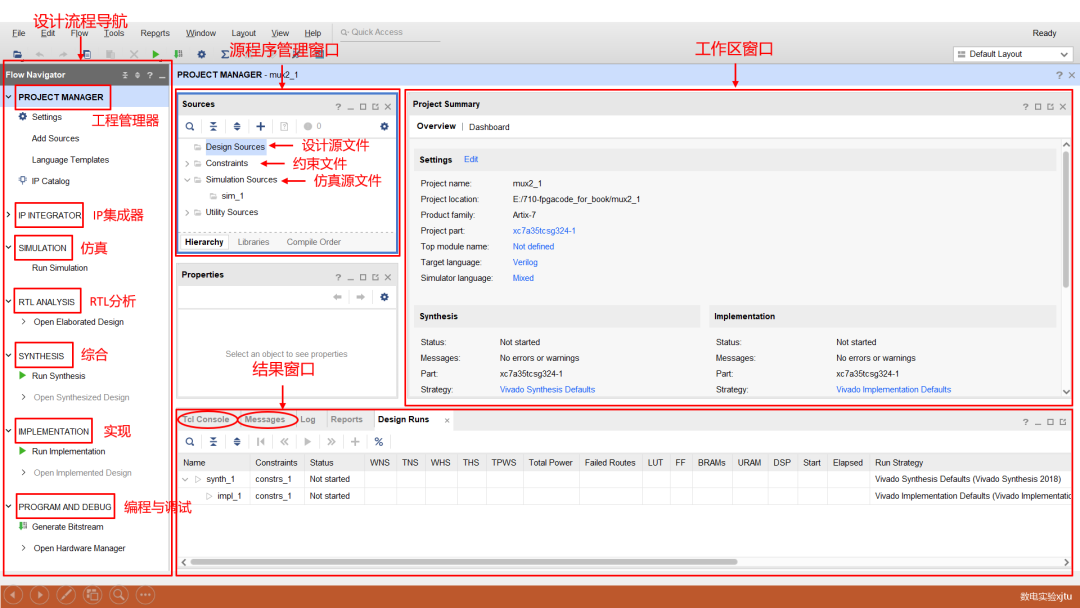Click the green run button in main toolbar
The height and width of the screenshot is (608, 1080).
pyautogui.click(x=156, y=54)
